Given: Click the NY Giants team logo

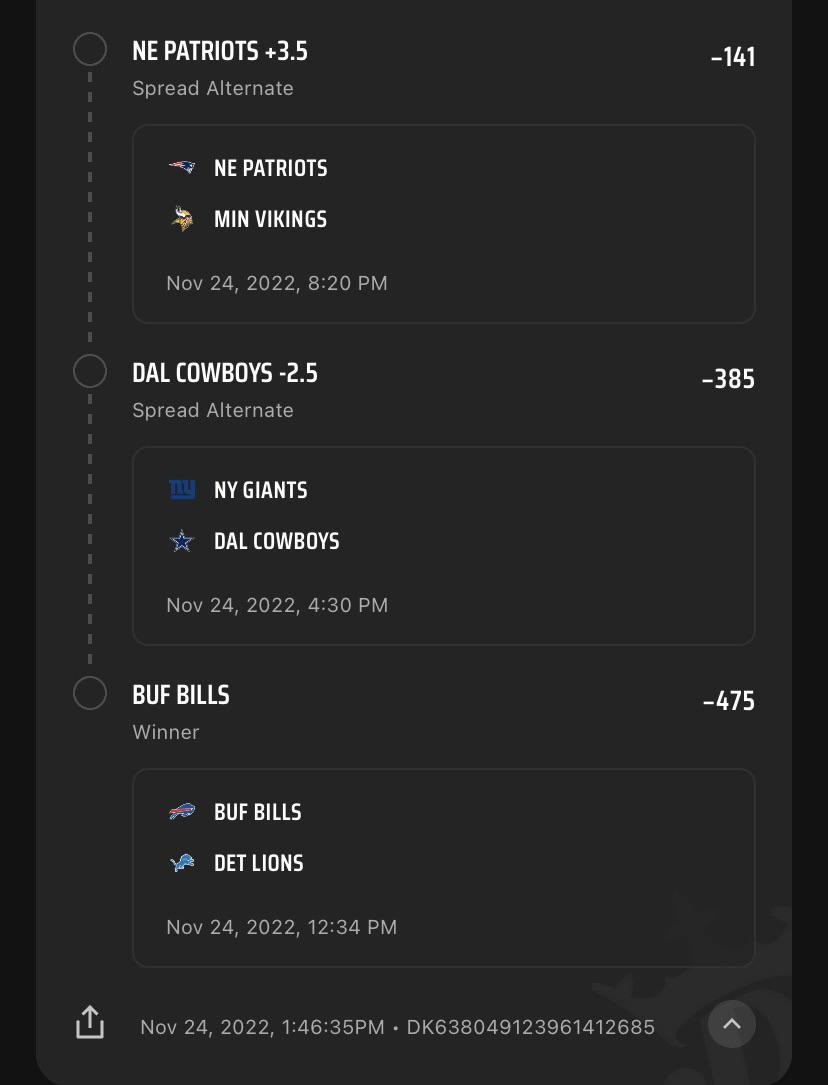Looking at the screenshot, I should [183, 490].
